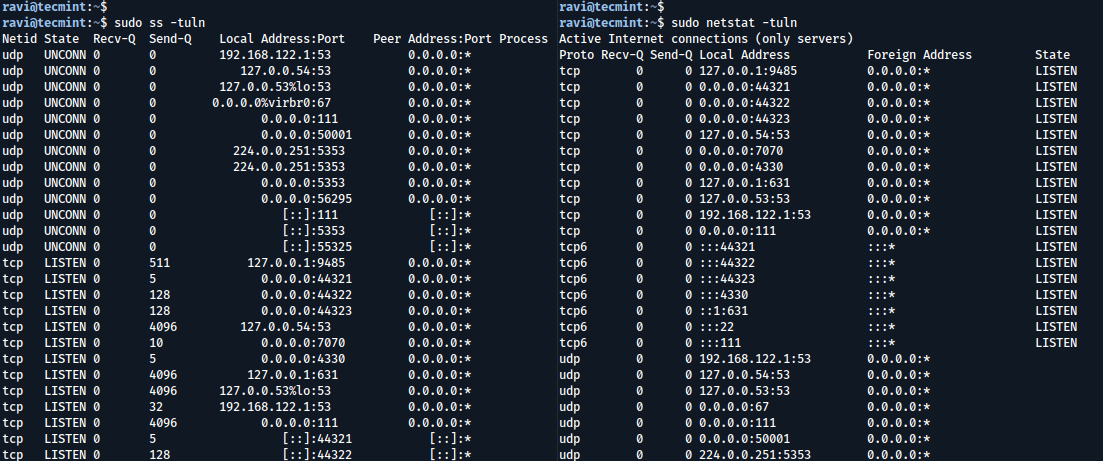The image size is (1103, 461).
Task: Click the State column header in netstat output
Action: pyautogui.click(x=1053, y=55)
